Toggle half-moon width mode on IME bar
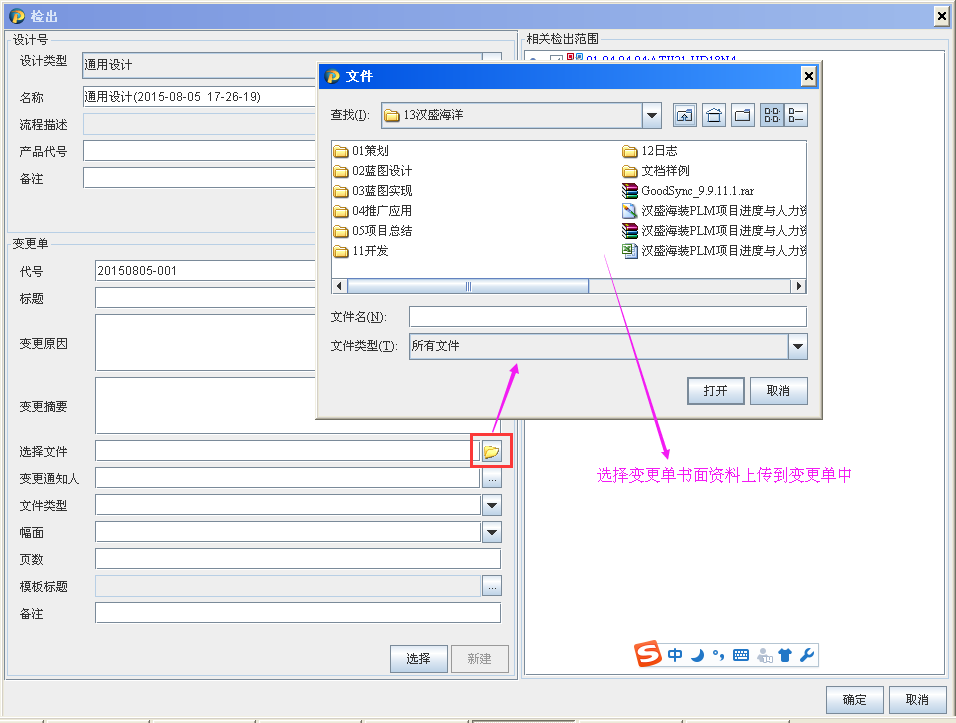The width and height of the screenshot is (956, 723). (x=697, y=655)
